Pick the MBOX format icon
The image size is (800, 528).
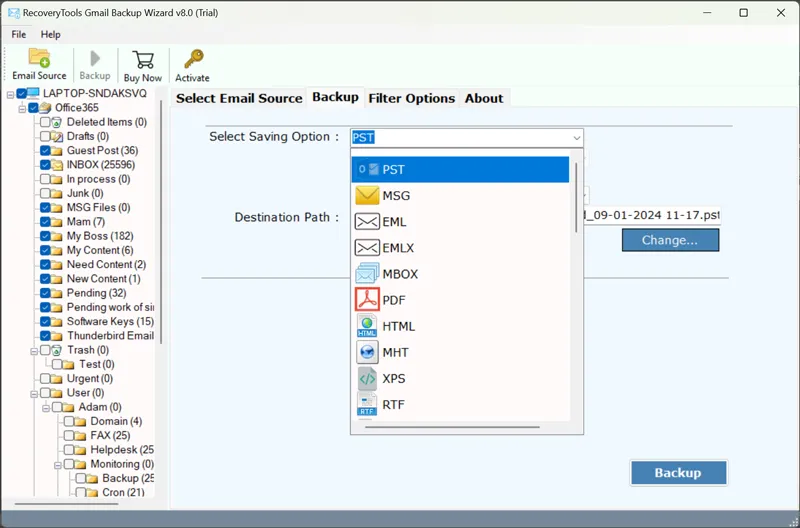click(x=367, y=274)
